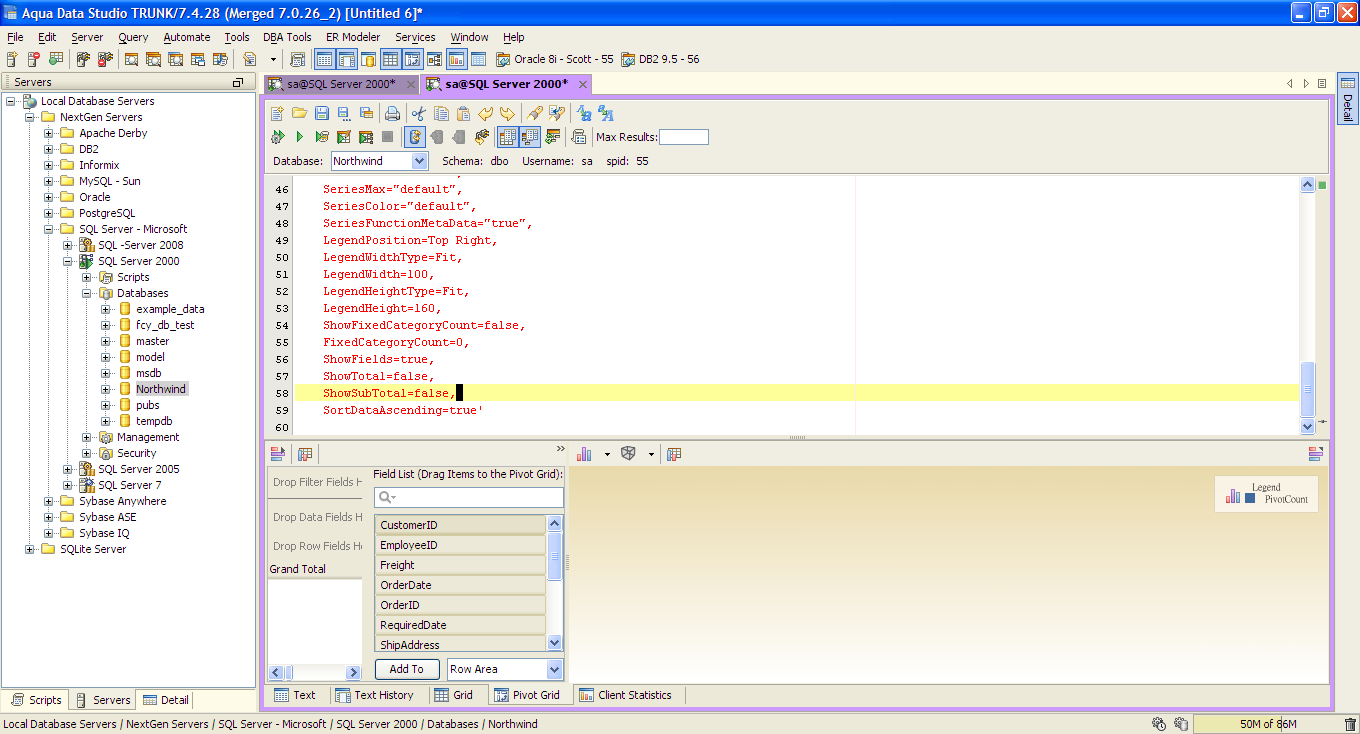The height and width of the screenshot is (734, 1360).
Task: Expand the PostgreSQL server folder
Action: [49, 213]
